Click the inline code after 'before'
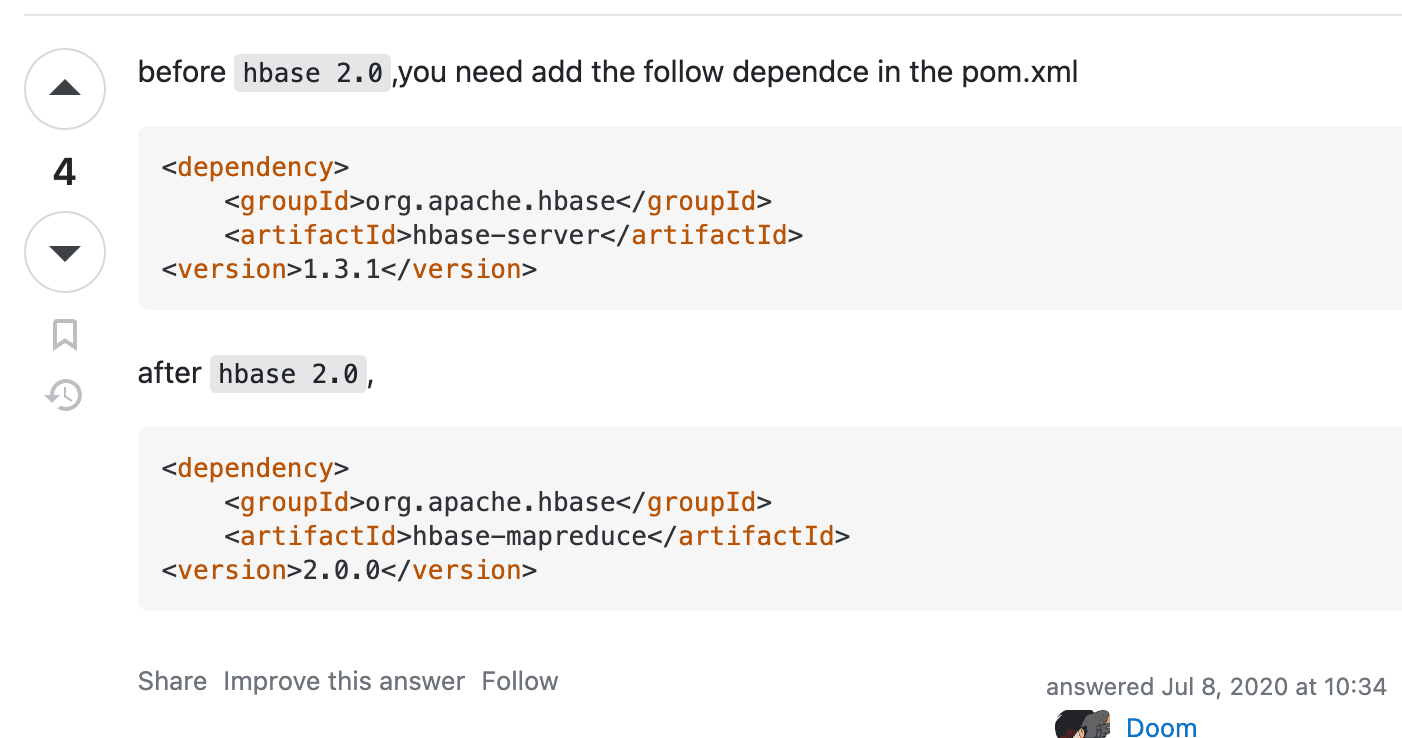The width and height of the screenshot is (1402, 738). [312, 73]
